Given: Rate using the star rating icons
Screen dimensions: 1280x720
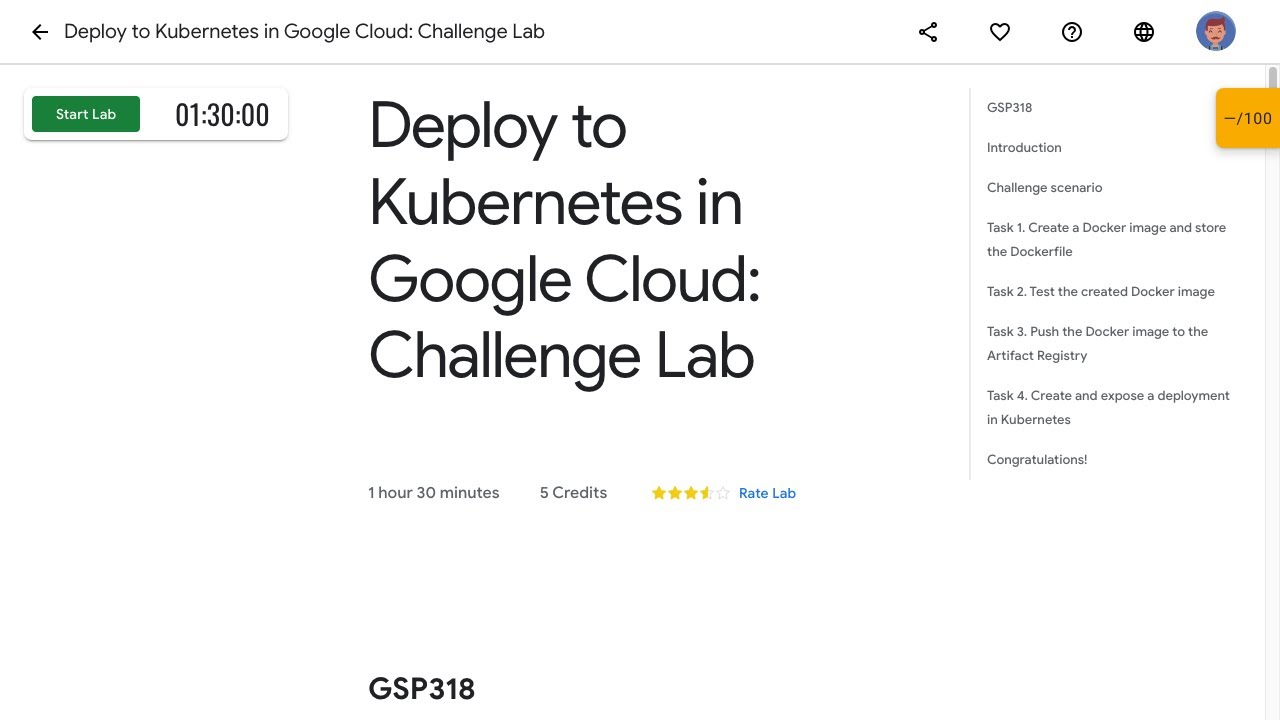Looking at the screenshot, I should (x=691, y=493).
